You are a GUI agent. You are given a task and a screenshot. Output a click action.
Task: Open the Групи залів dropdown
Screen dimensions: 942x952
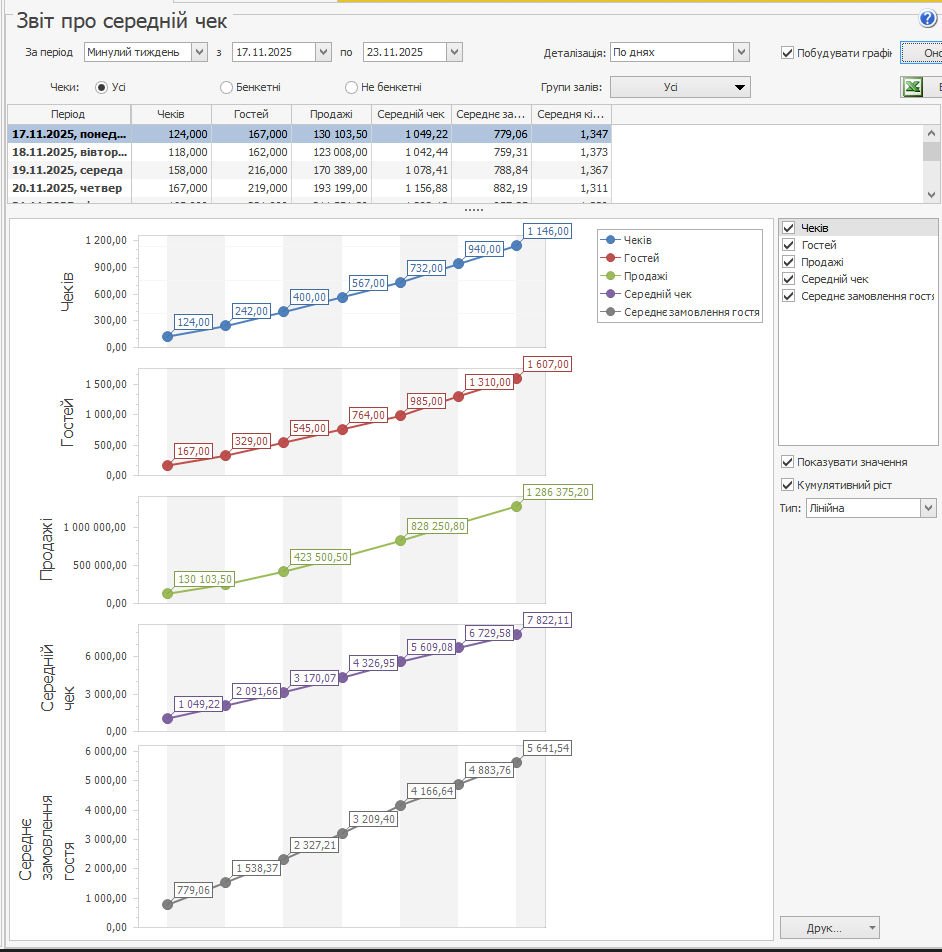click(x=740, y=88)
